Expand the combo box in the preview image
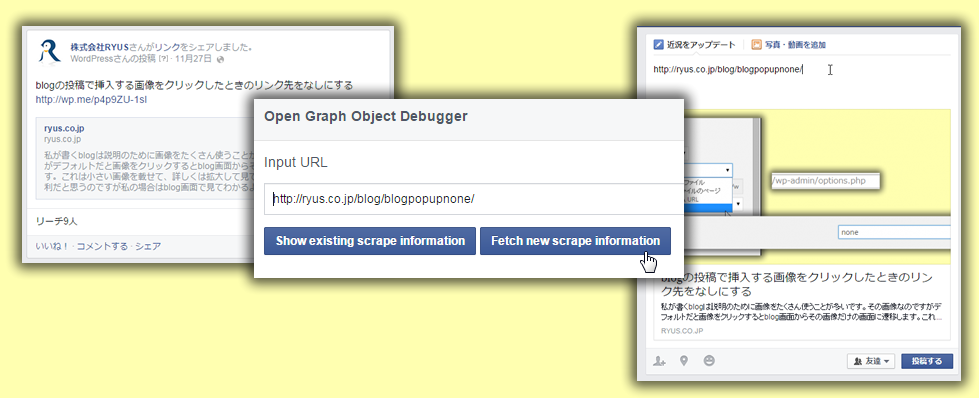The image size is (979, 398). point(728,170)
